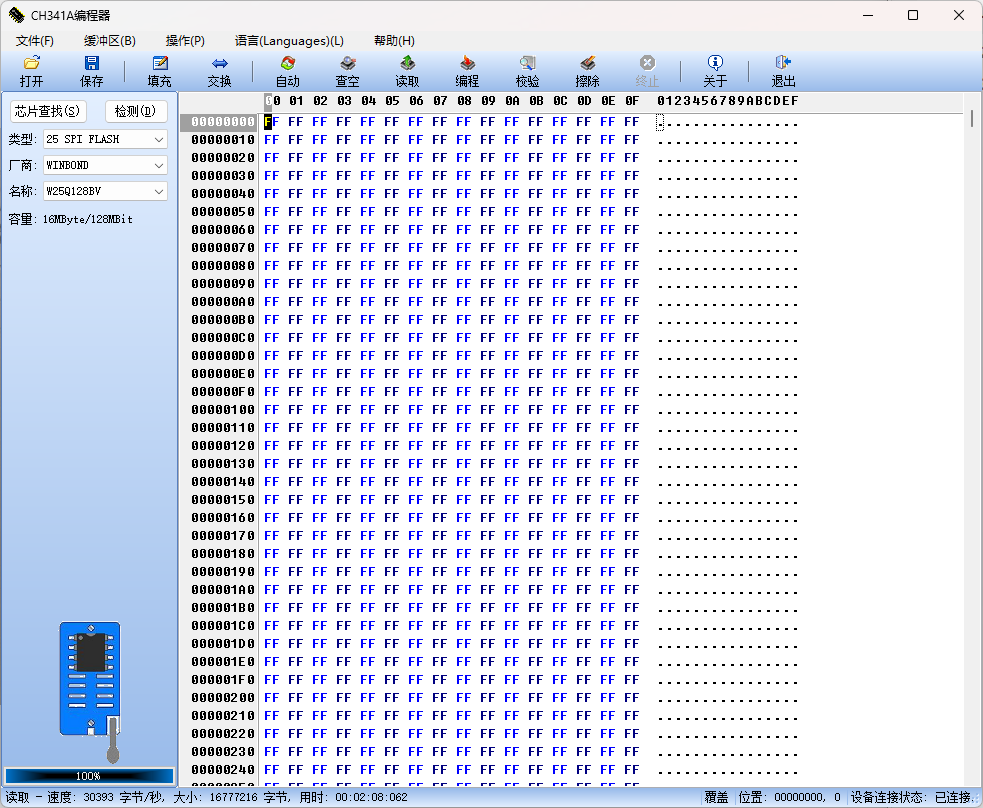Open the 帮助(H) menu
The width and height of the screenshot is (983, 808).
click(394, 41)
